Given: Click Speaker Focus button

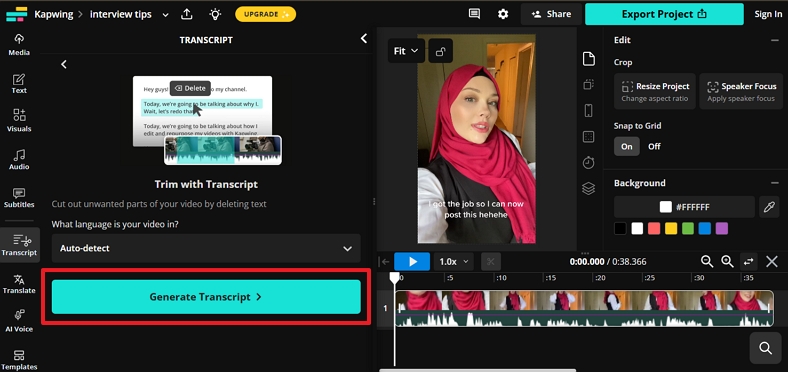Looking at the screenshot, I should [741, 91].
